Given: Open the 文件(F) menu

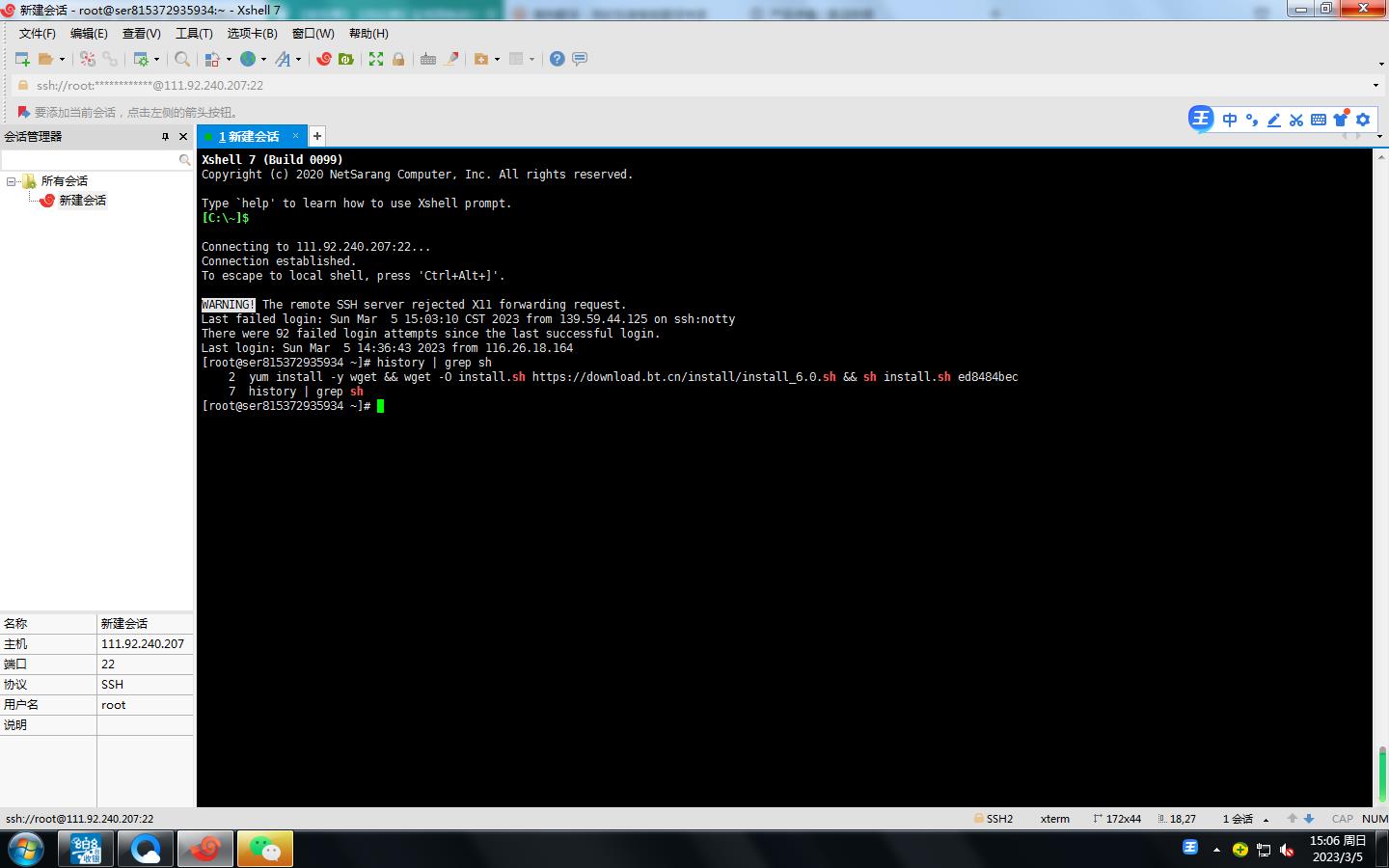Looking at the screenshot, I should tap(38, 33).
